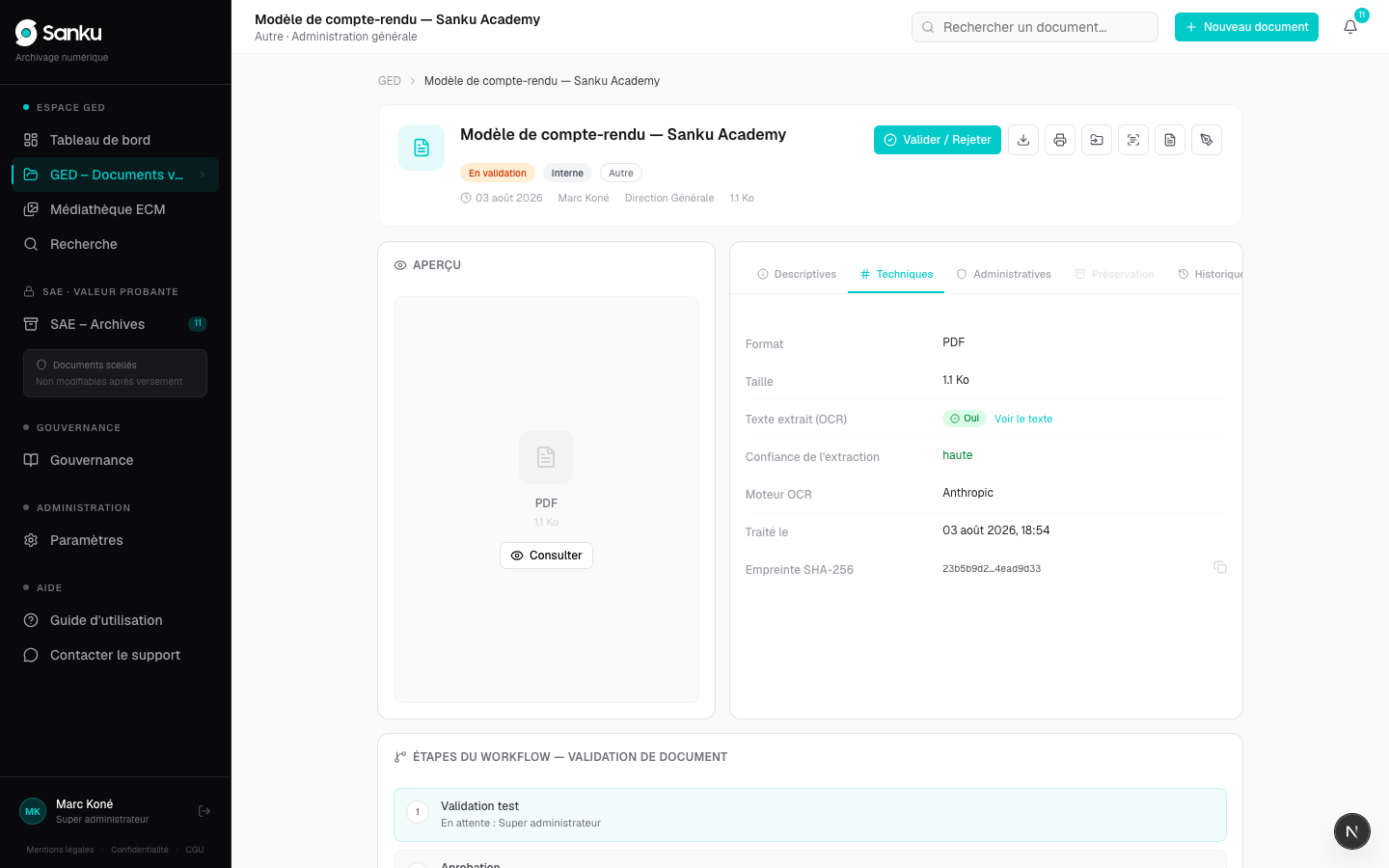Open Contacter le support in the sidebar
1389x868 pixels.
(x=116, y=655)
